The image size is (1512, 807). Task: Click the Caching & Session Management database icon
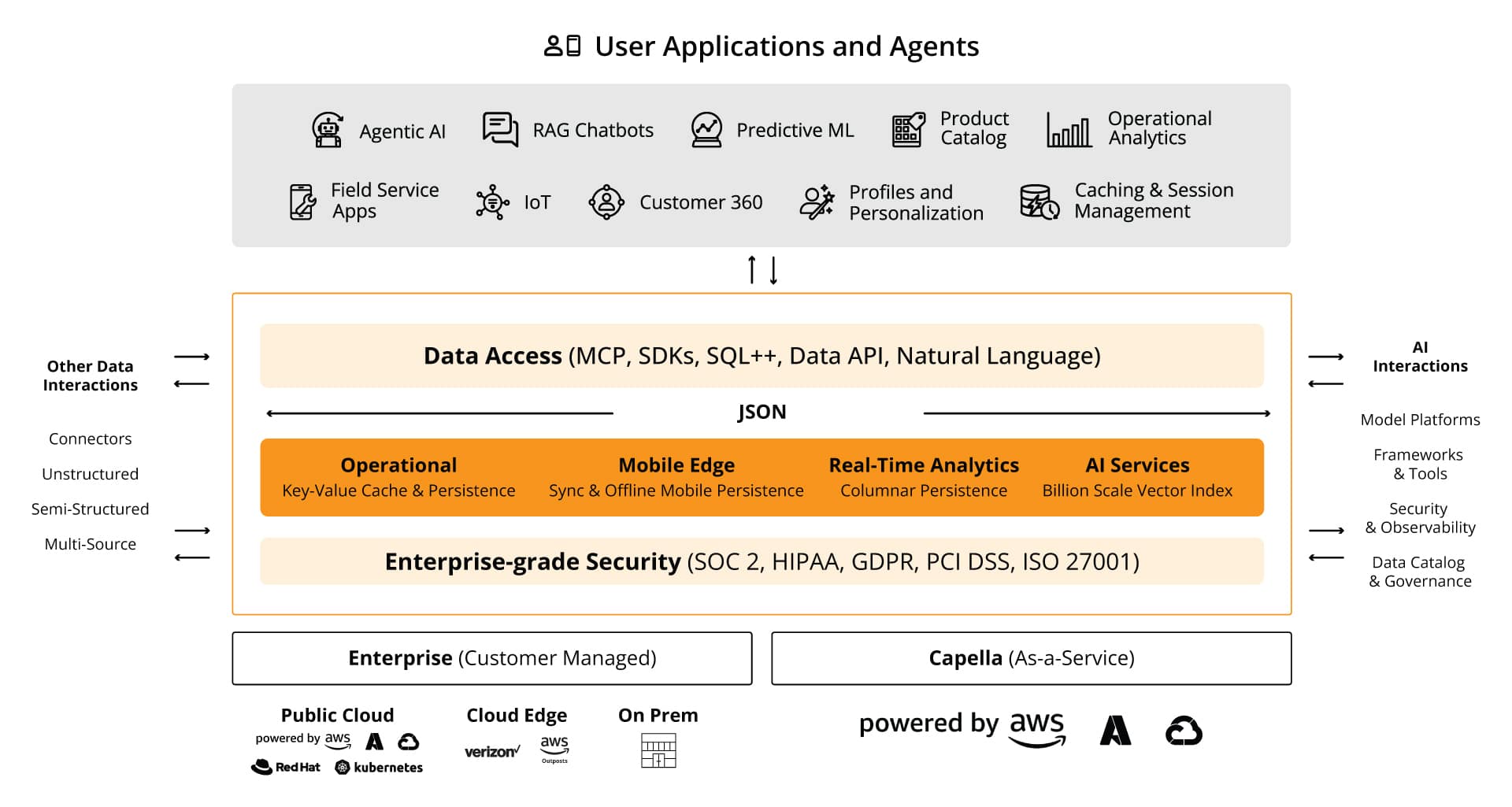(1039, 202)
